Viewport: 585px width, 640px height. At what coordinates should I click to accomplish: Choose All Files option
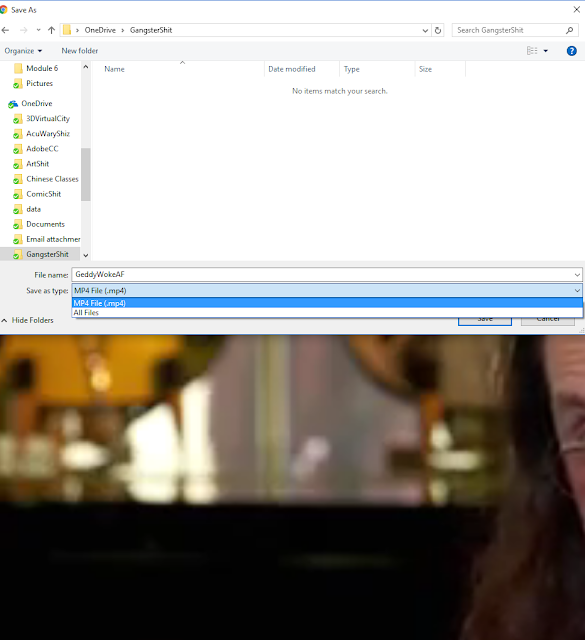click(327, 313)
